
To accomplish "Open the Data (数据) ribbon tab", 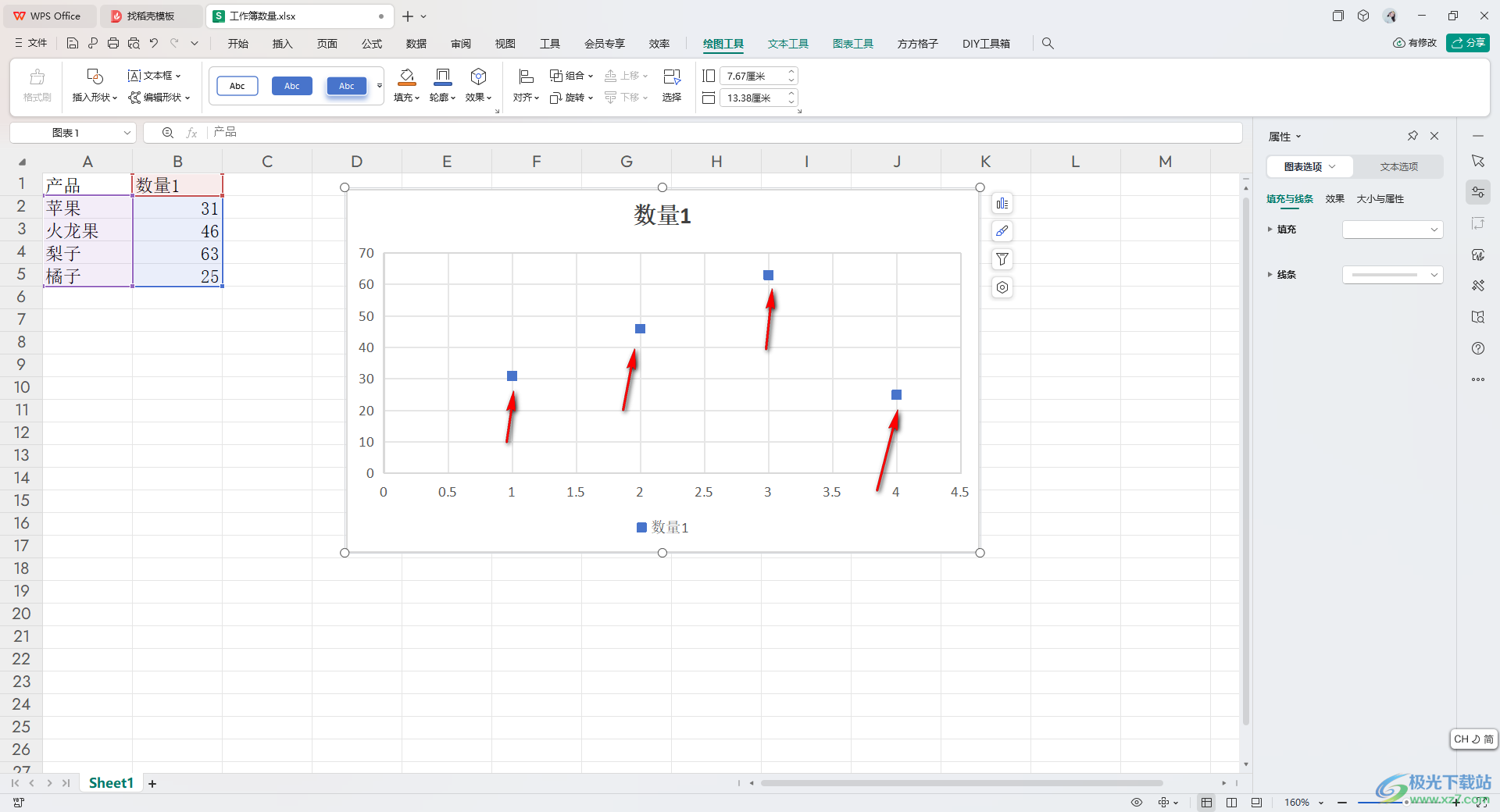I will [416, 44].
